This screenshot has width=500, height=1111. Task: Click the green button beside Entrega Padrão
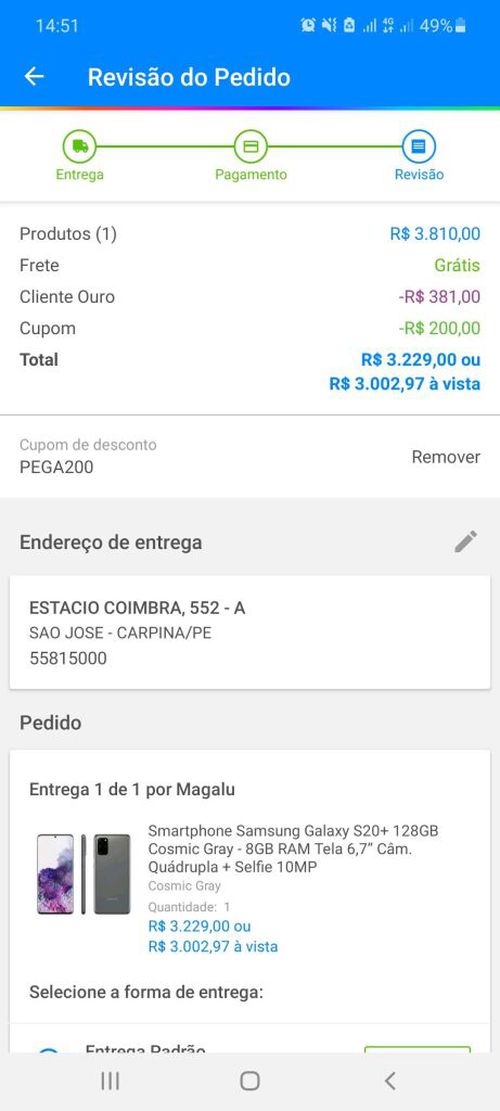coord(417,1050)
